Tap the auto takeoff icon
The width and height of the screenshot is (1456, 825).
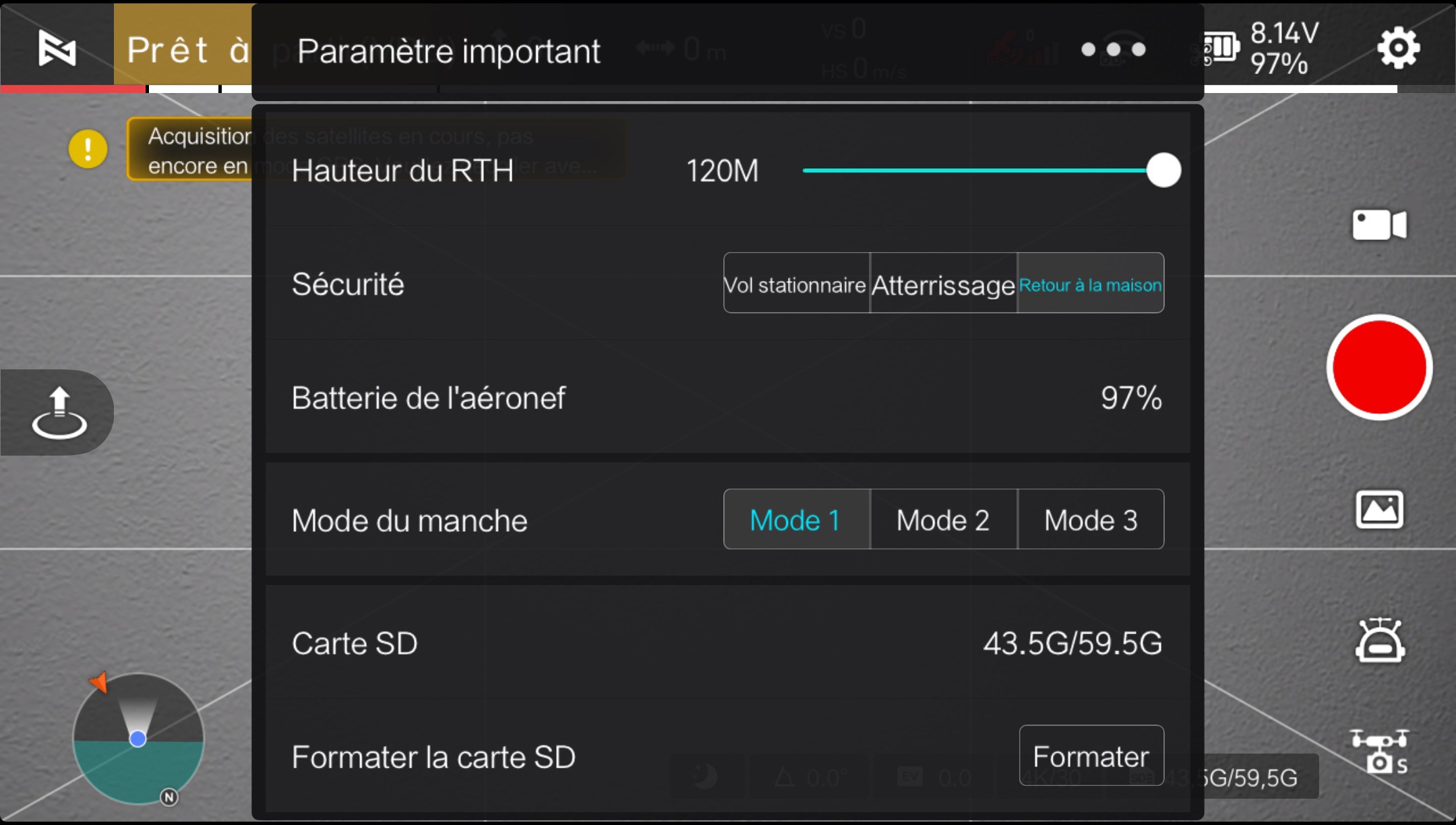pos(59,413)
